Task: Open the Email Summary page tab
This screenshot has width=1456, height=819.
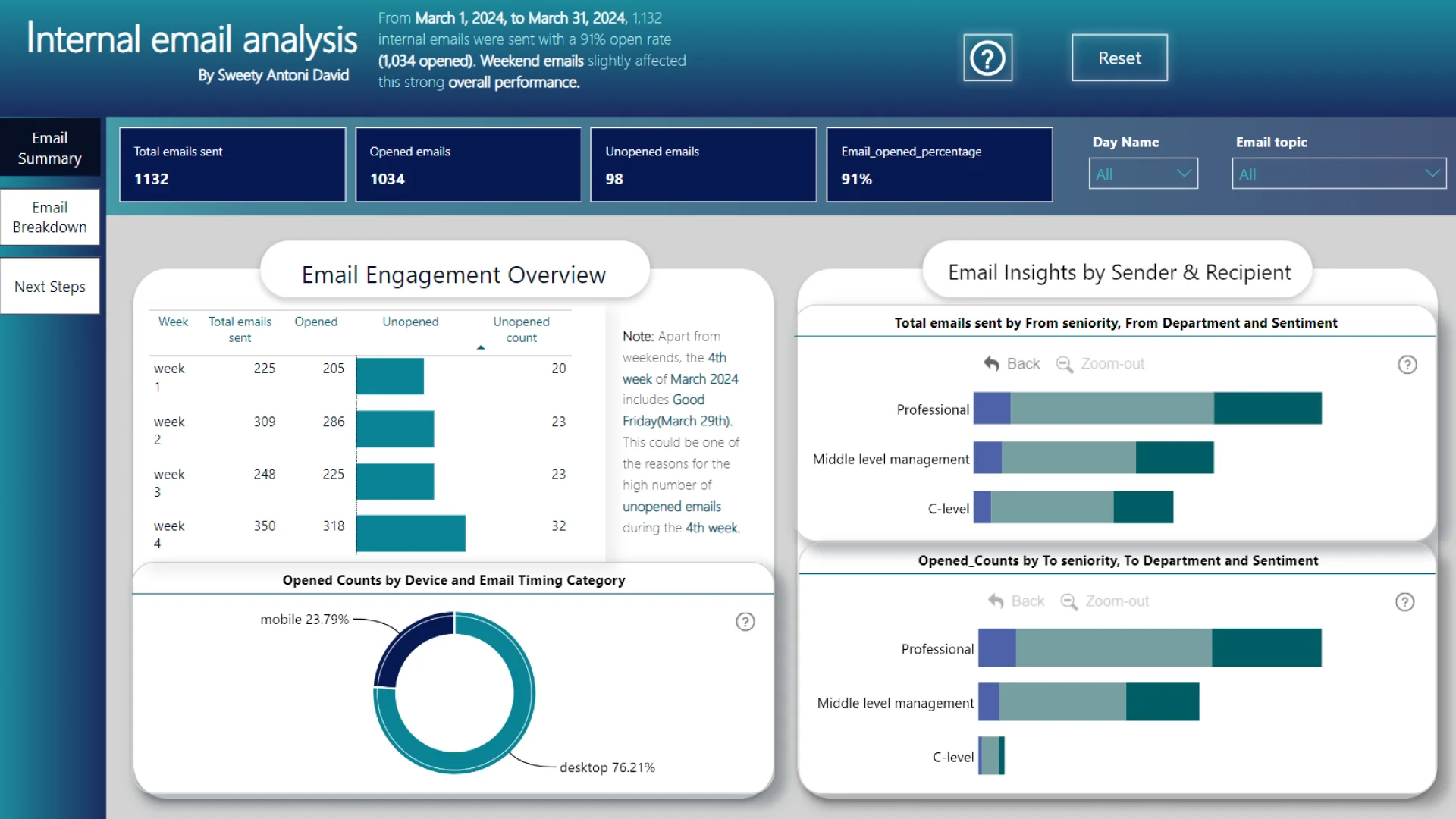Action: coord(50,148)
